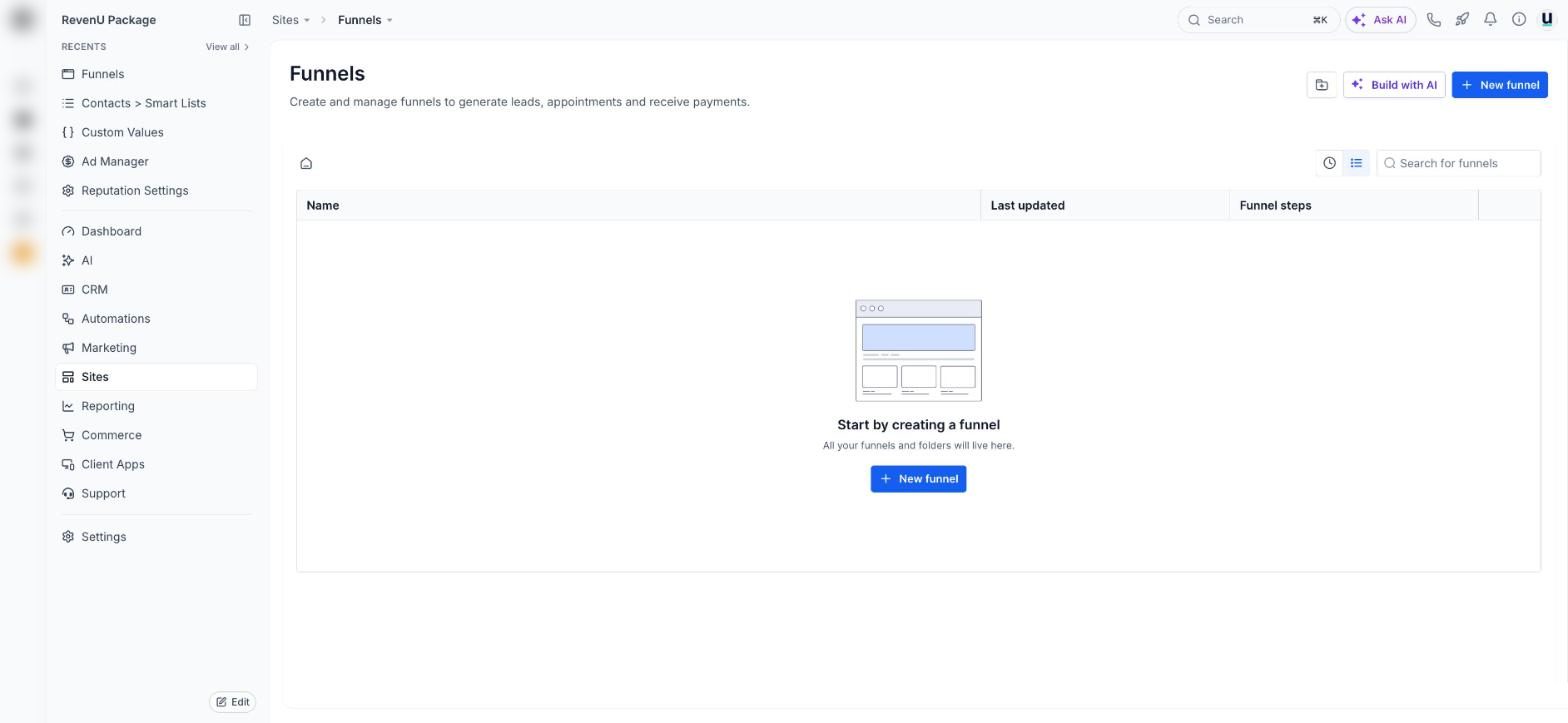The width and height of the screenshot is (1568, 723).
Task: Focus the global Search field
Action: tap(1258, 20)
